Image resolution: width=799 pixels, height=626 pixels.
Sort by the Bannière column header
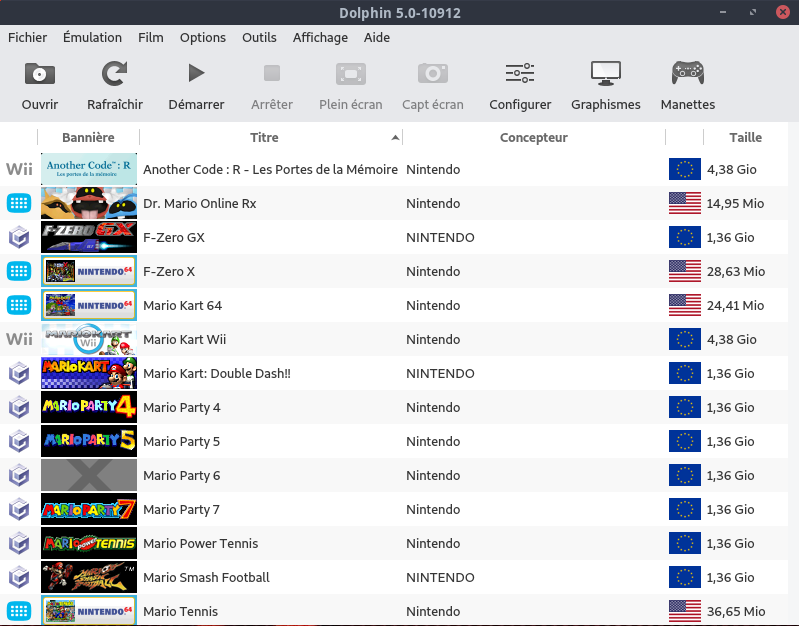(88, 138)
